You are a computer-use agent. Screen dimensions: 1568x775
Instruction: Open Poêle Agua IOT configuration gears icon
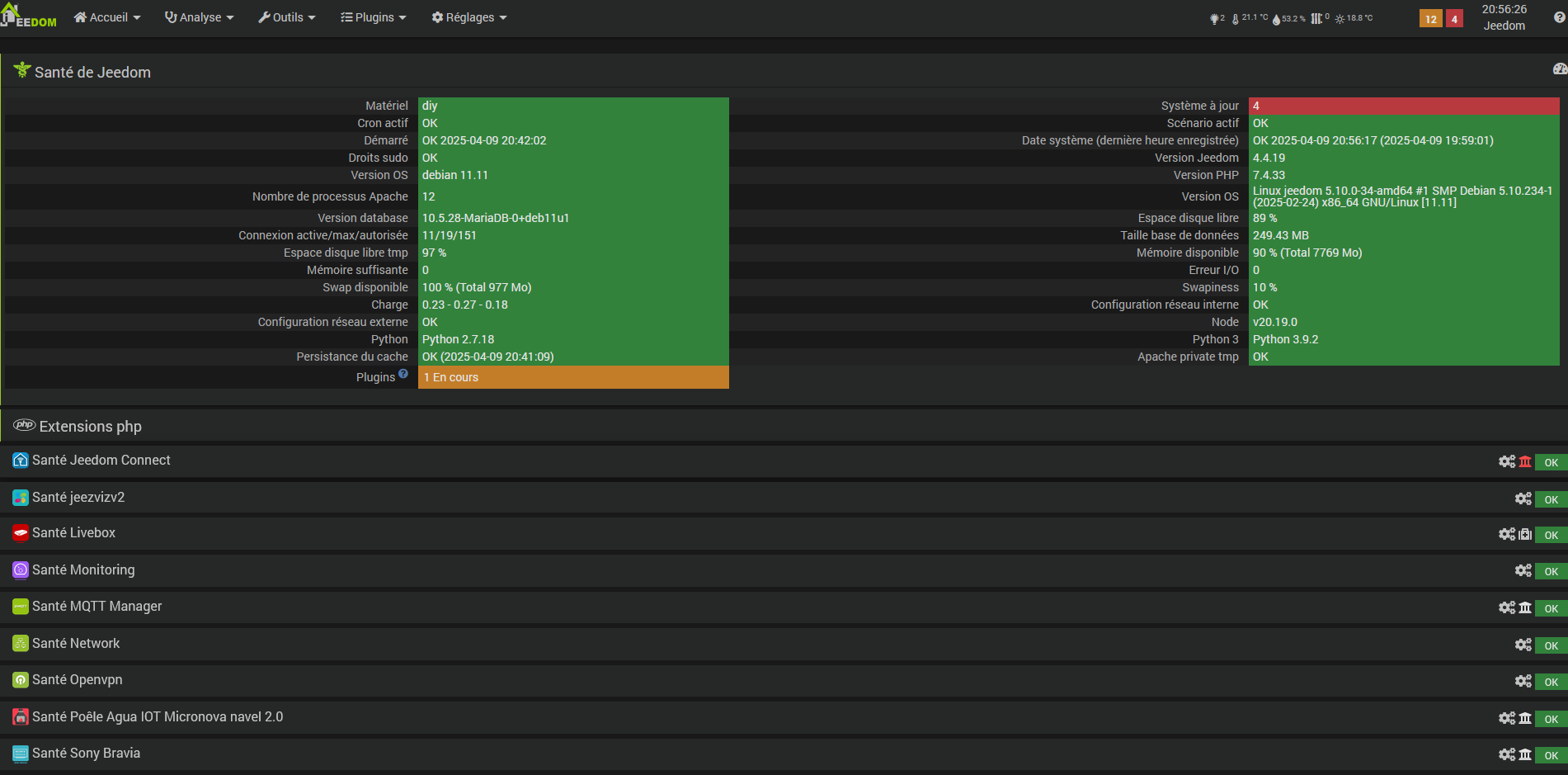(x=1507, y=718)
